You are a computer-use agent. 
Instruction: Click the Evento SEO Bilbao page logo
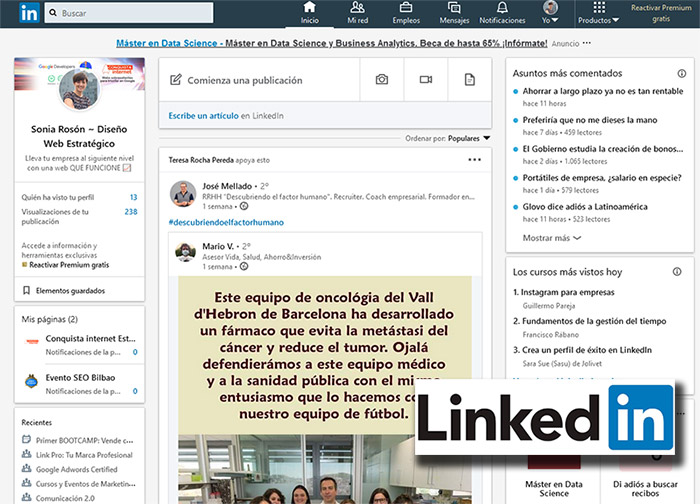(31, 382)
